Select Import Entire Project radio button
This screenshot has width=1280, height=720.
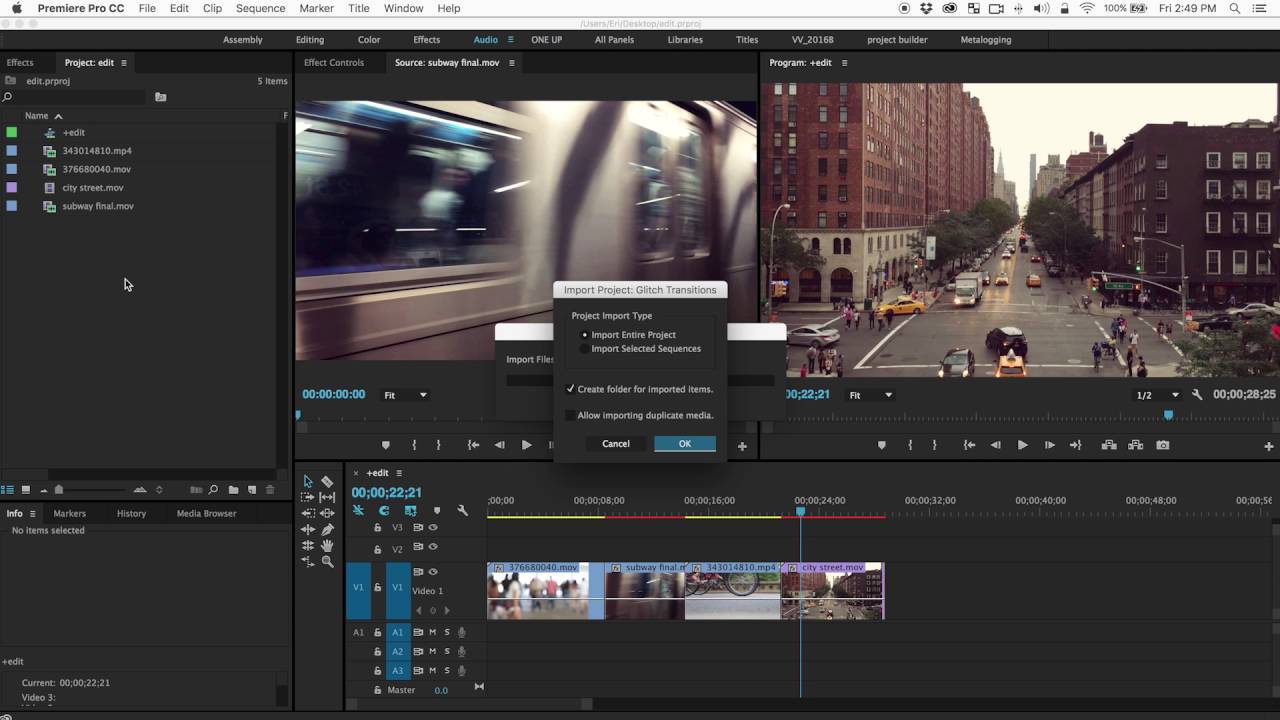585,335
